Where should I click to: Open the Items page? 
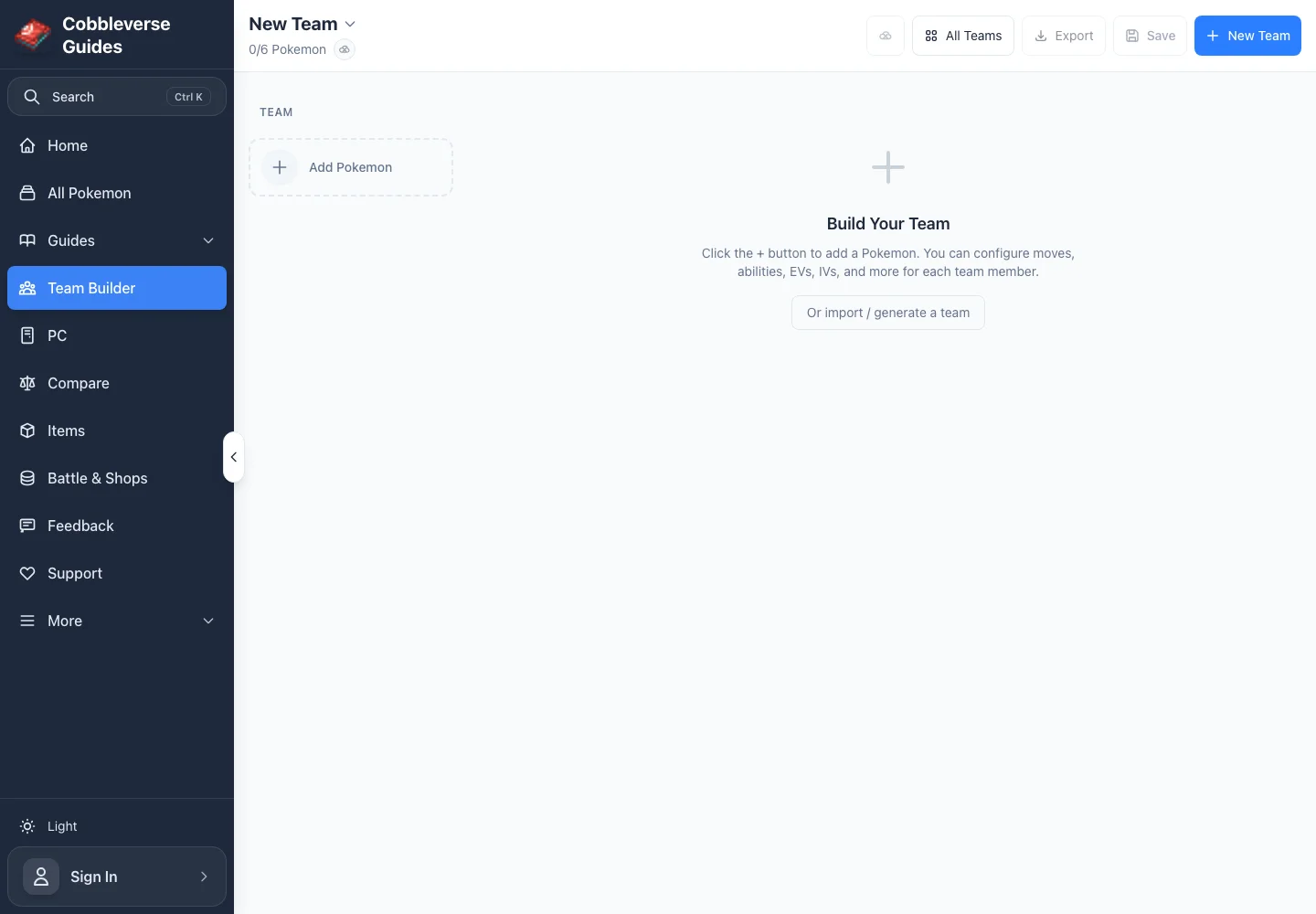(117, 430)
